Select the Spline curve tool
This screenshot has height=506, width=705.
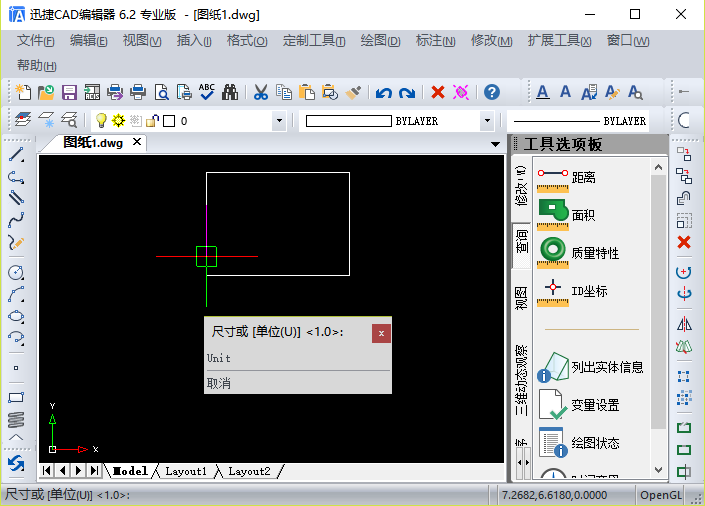(16, 220)
